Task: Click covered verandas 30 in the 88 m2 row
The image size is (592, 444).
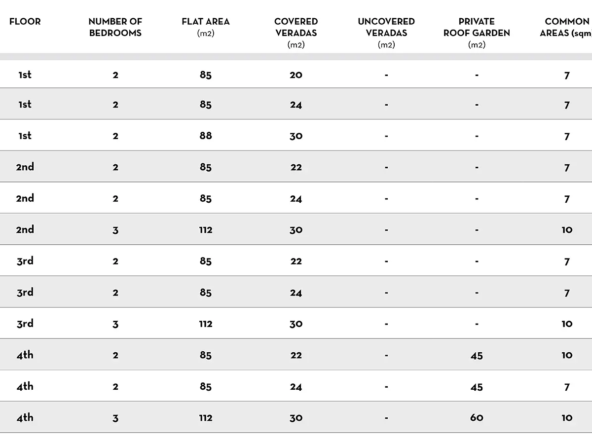Action: click(296, 136)
